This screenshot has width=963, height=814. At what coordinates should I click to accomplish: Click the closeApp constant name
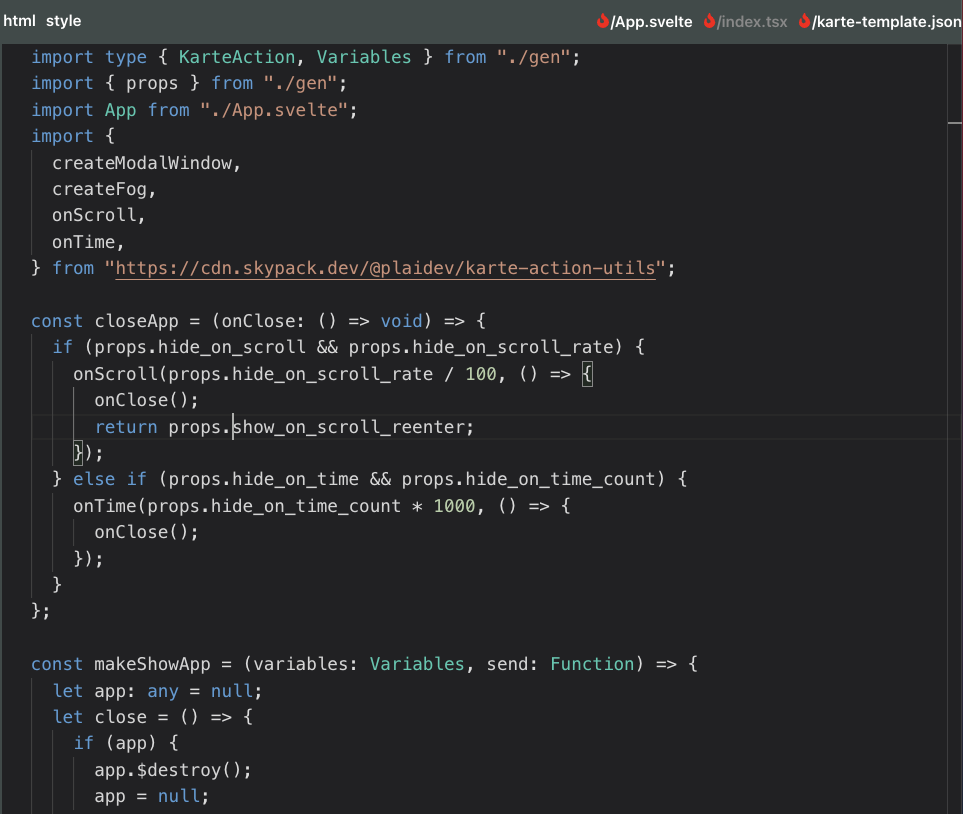(x=135, y=321)
